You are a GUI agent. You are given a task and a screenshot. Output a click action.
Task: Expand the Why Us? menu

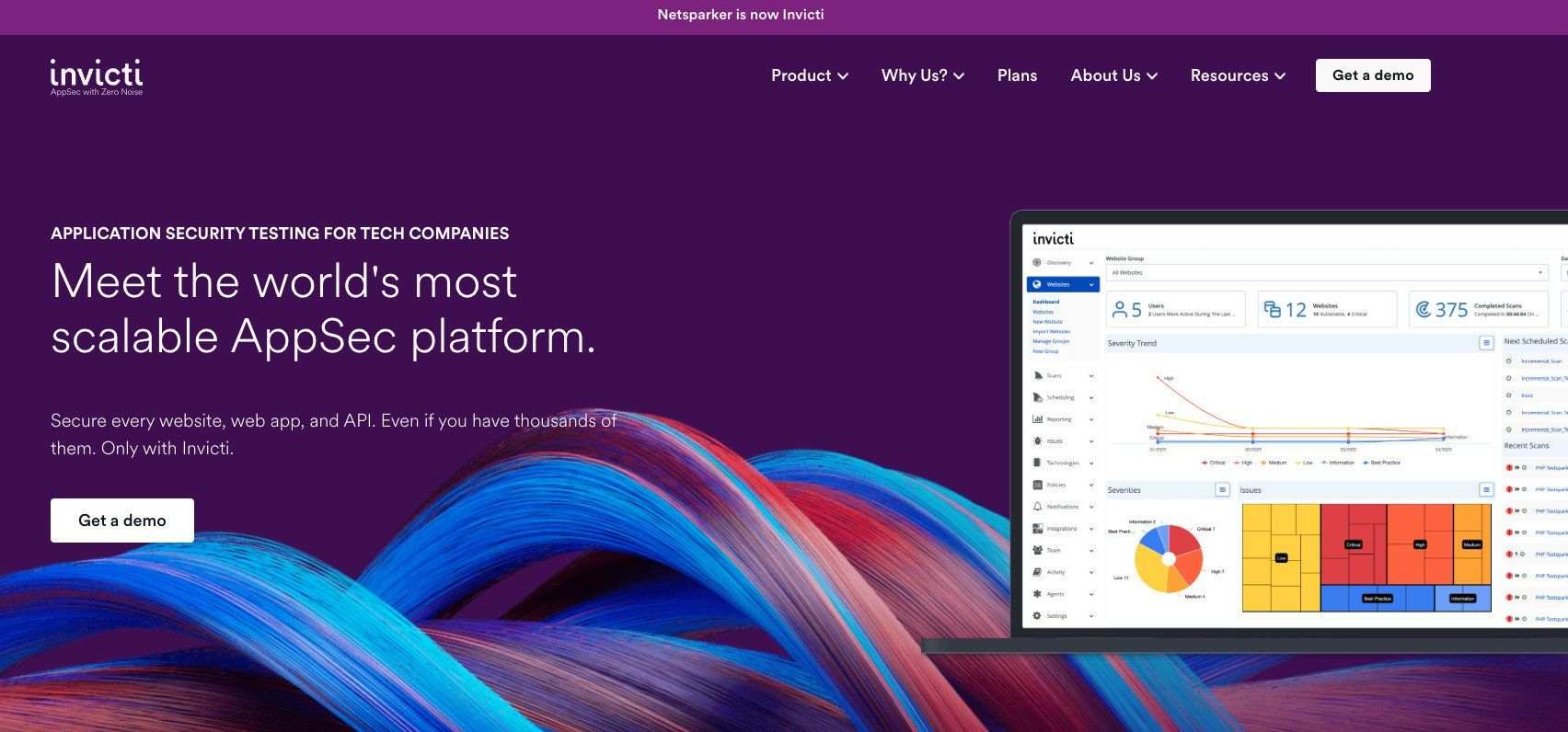click(922, 75)
